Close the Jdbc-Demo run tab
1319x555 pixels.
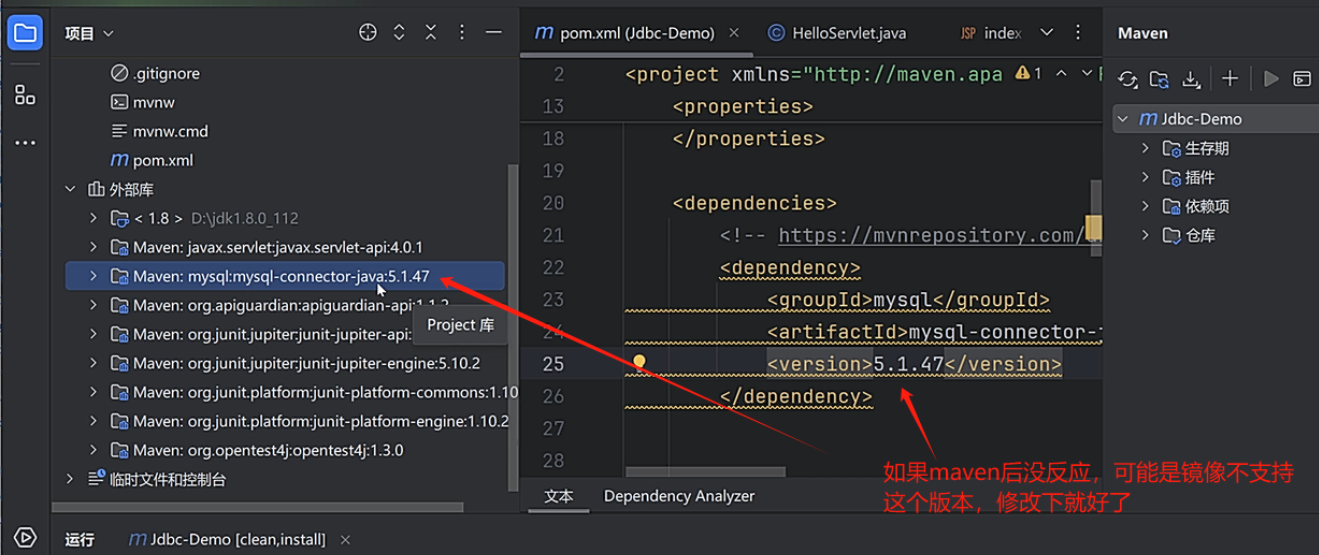(x=345, y=540)
